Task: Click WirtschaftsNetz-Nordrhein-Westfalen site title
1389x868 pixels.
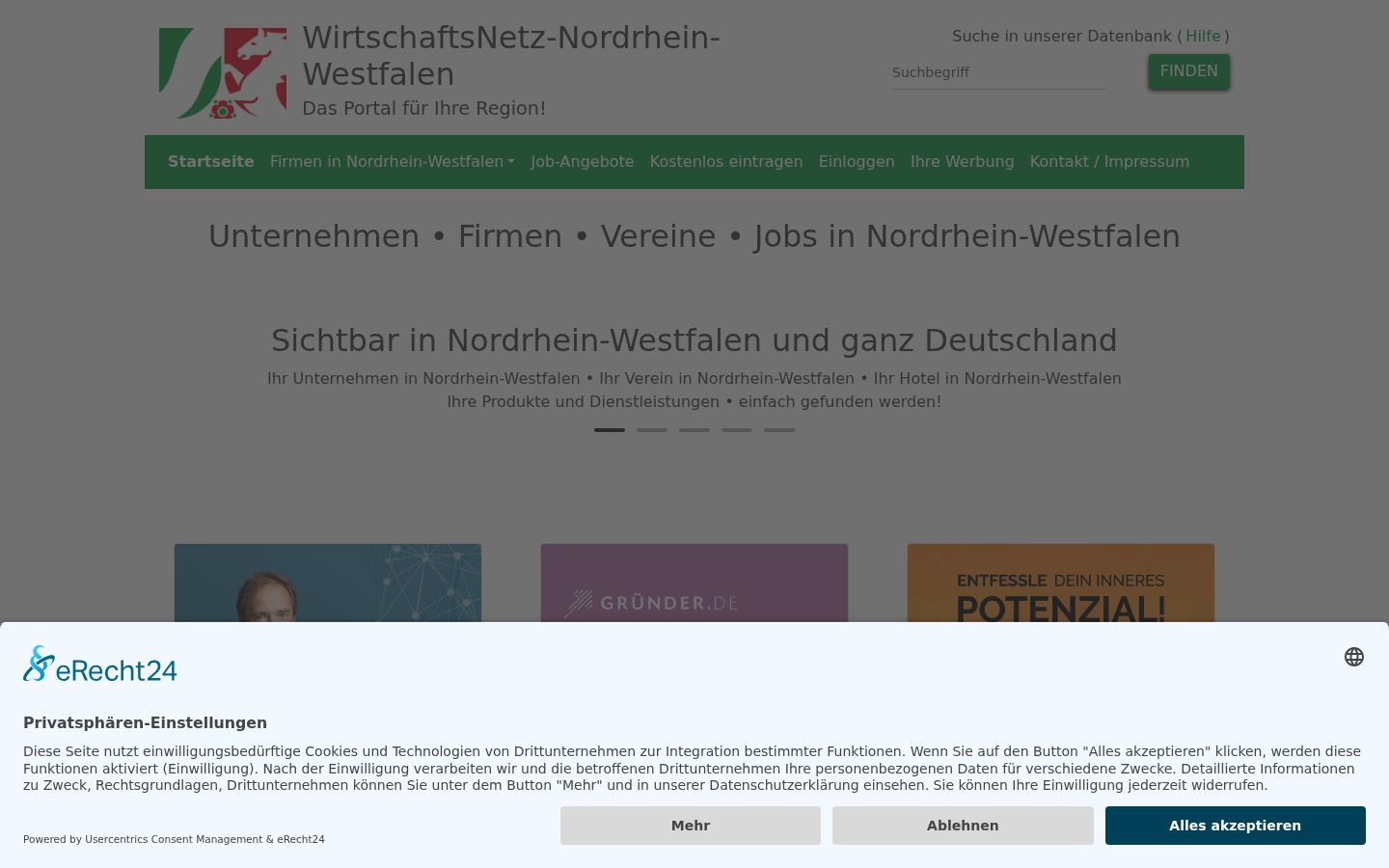Action: (x=511, y=55)
